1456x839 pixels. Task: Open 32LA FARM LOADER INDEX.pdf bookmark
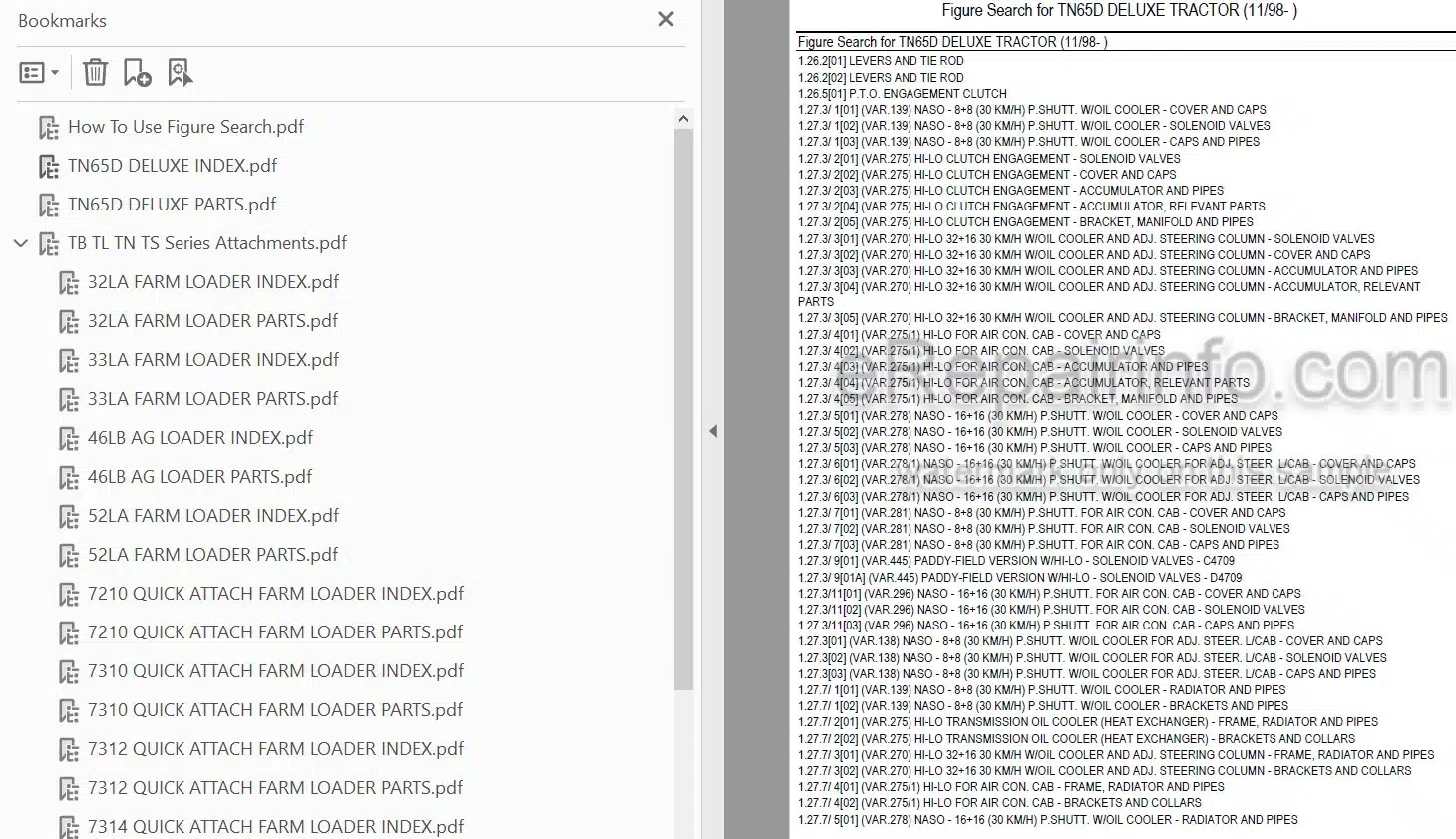click(x=213, y=282)
